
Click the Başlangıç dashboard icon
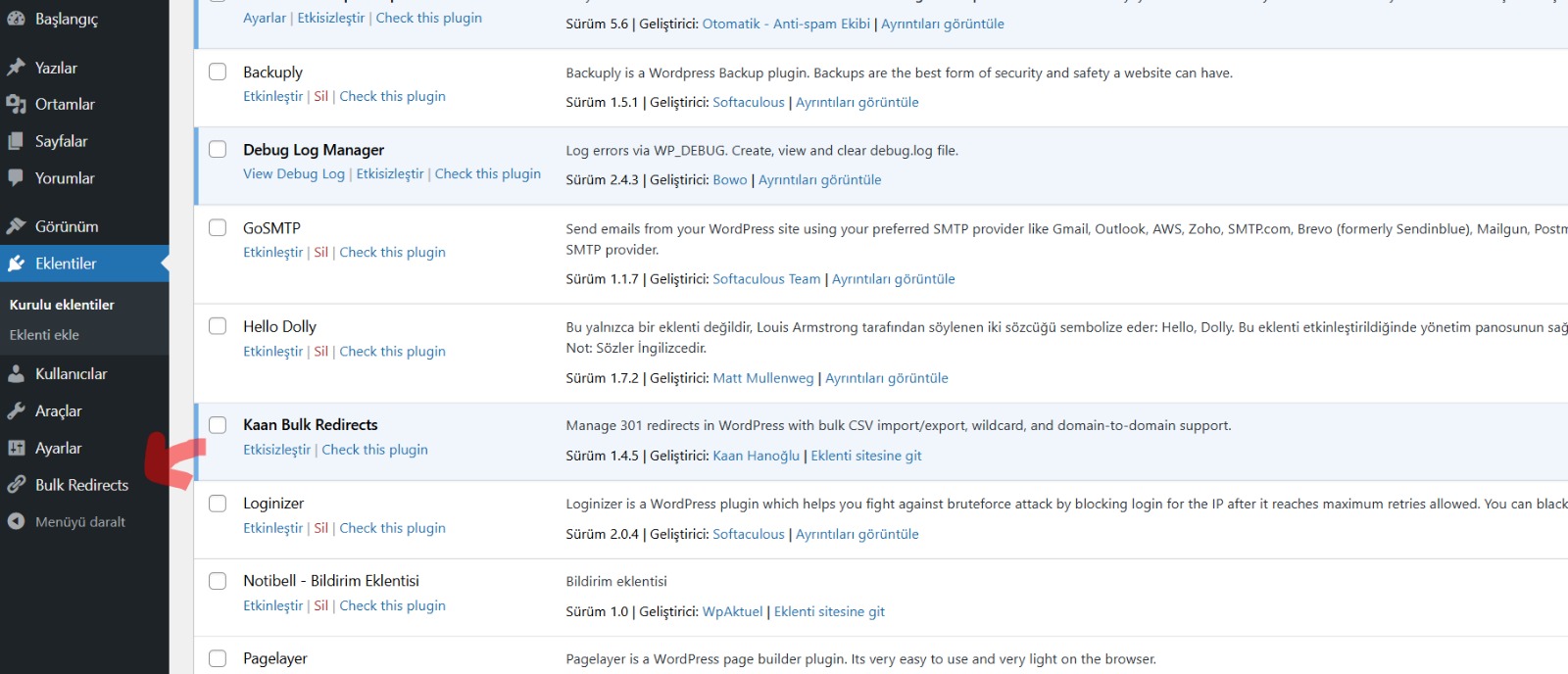point(16,19)
